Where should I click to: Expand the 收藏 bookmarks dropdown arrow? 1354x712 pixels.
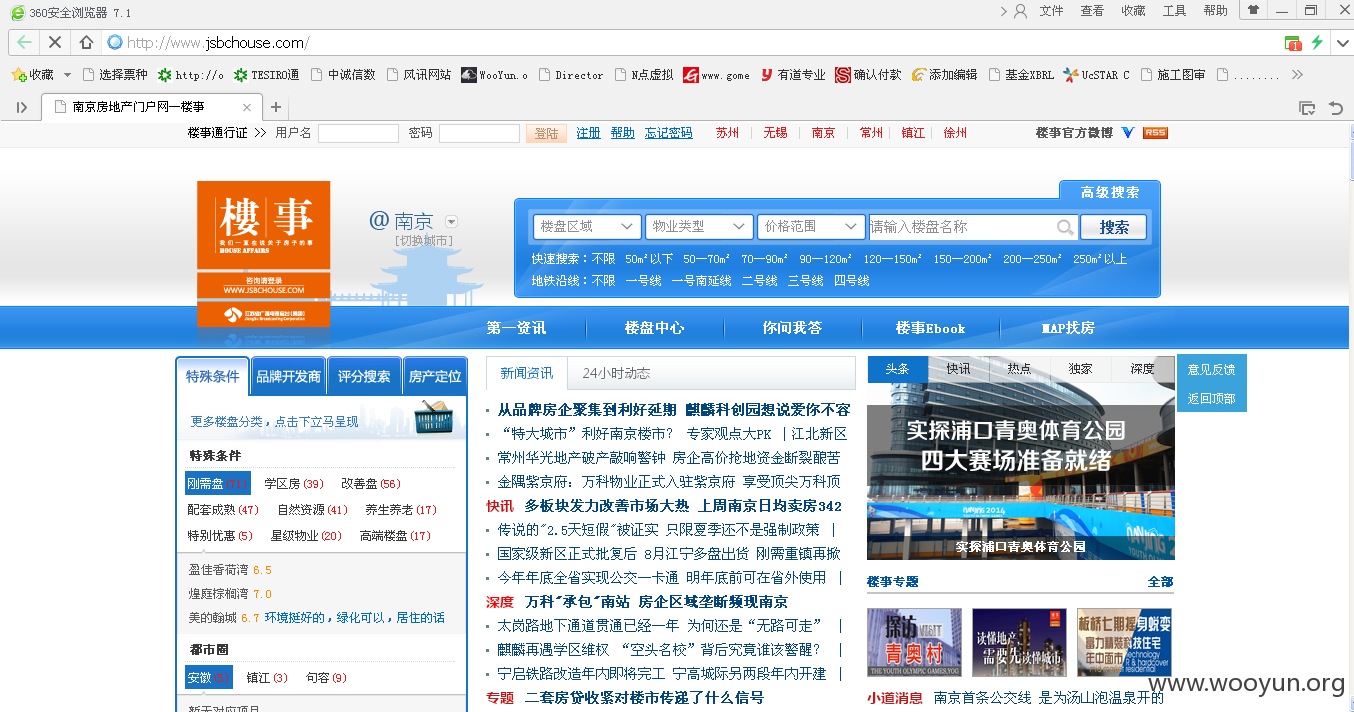coord(67,75)
